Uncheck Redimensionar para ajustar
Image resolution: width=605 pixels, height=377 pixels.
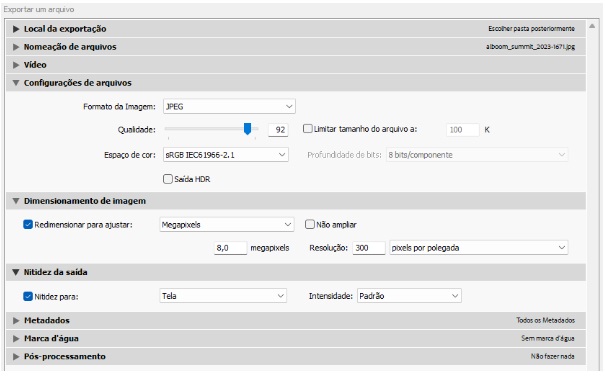pyautogui.click(x=28, y=225)
